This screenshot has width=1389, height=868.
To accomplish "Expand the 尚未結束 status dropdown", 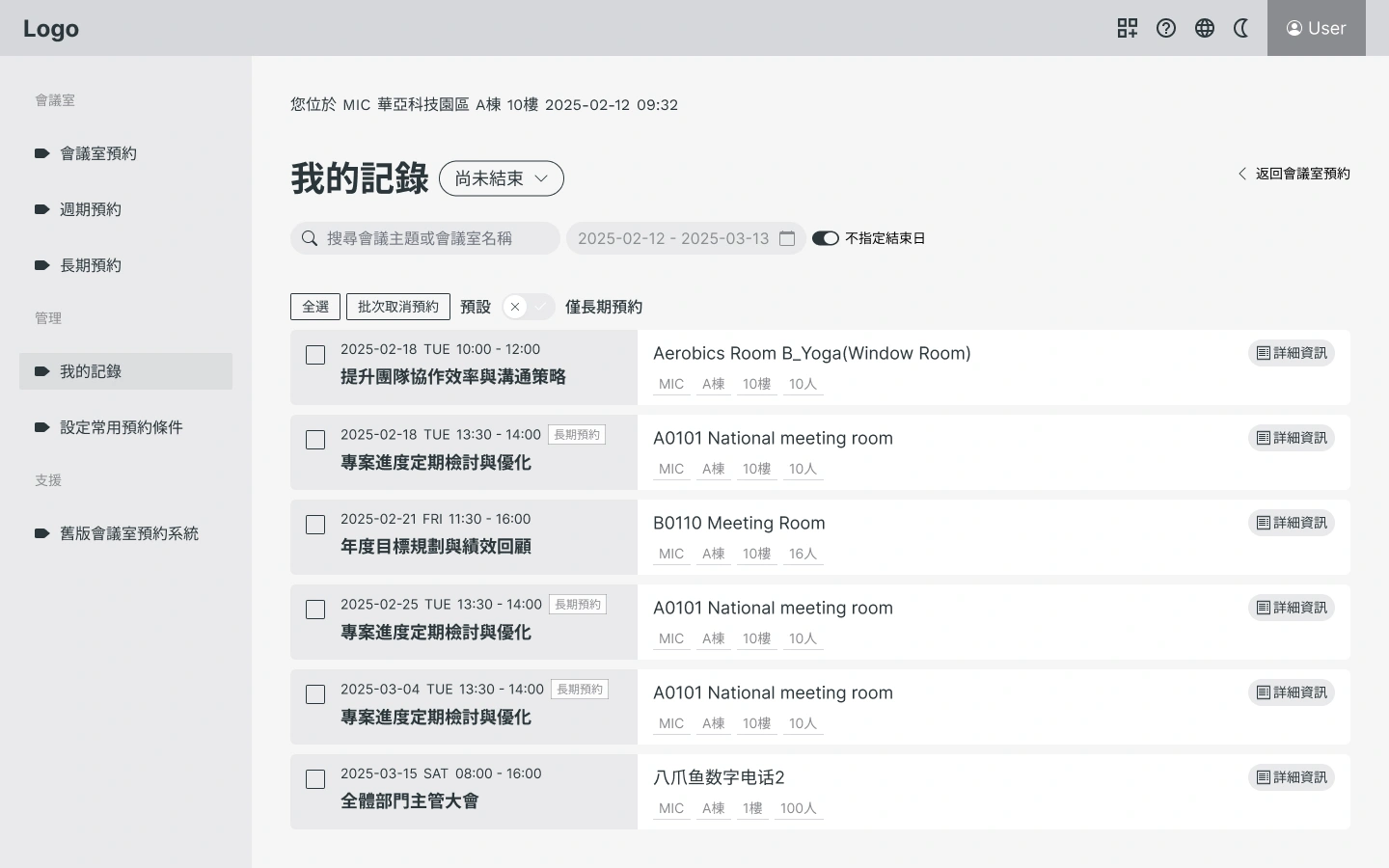I will [x=502, y=178].
